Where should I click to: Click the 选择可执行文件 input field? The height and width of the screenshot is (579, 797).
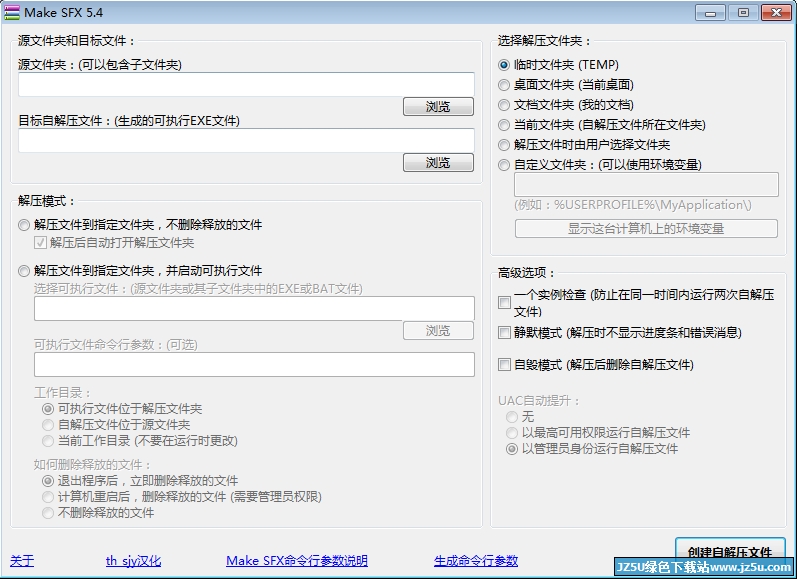(x=254, y=309)
